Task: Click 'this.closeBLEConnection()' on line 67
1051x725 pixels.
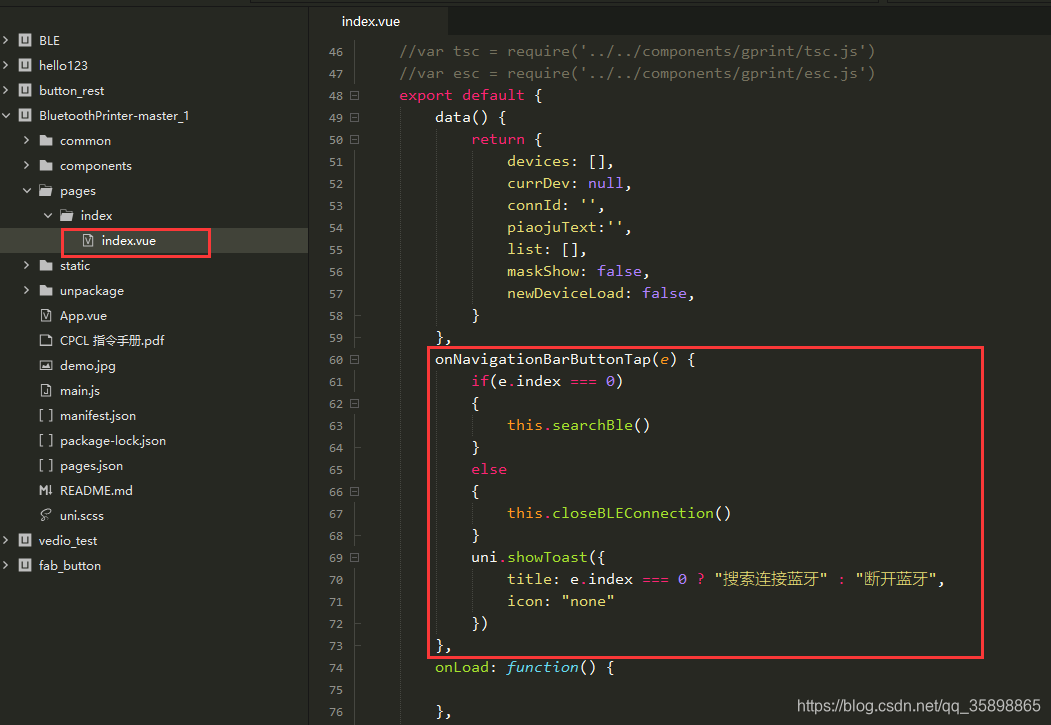Action: tap(619, 513)
